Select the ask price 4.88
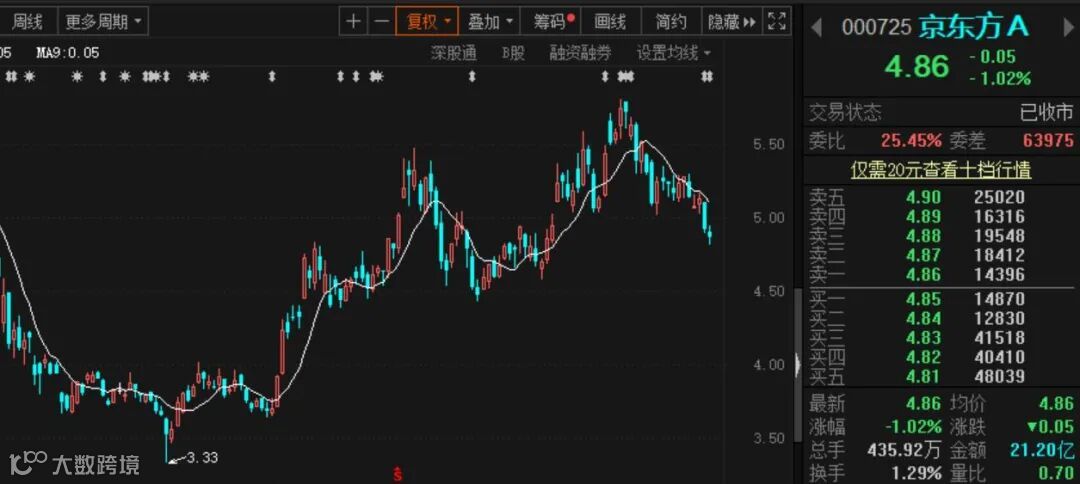Image resolution: width=1080 pixels, height=484 pixels. tap(923, 235)
